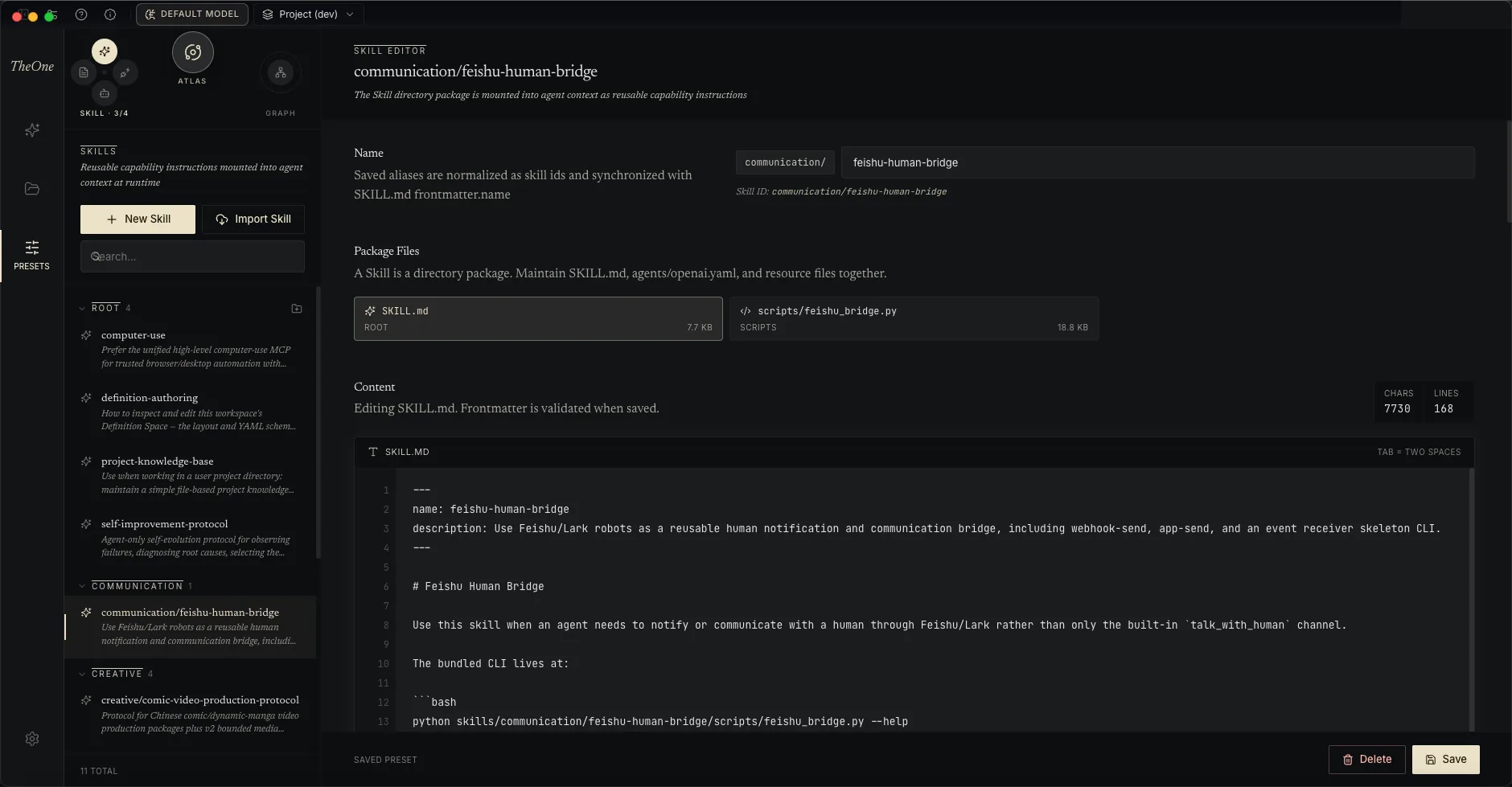1512x787 pixels.
Task: Select communication/feishu-human-bridge skill in list
Action: [191, 626]
